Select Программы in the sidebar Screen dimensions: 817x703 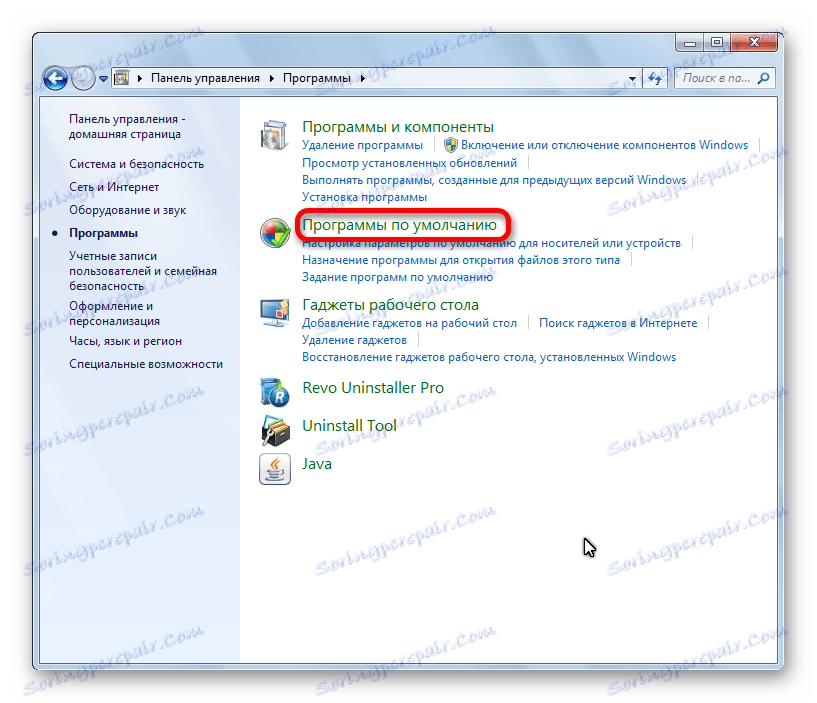103,233
